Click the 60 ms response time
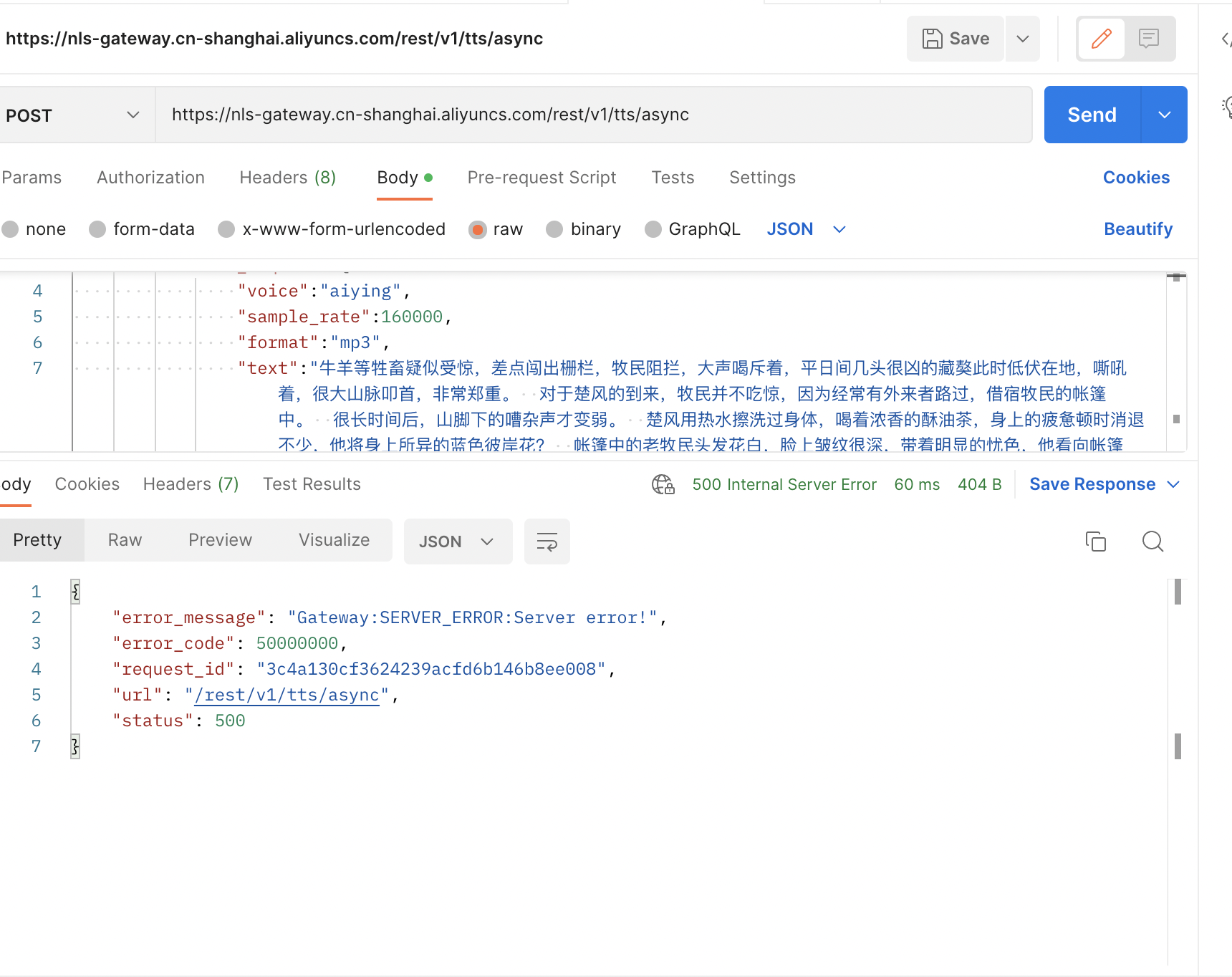 pos(917,485)
